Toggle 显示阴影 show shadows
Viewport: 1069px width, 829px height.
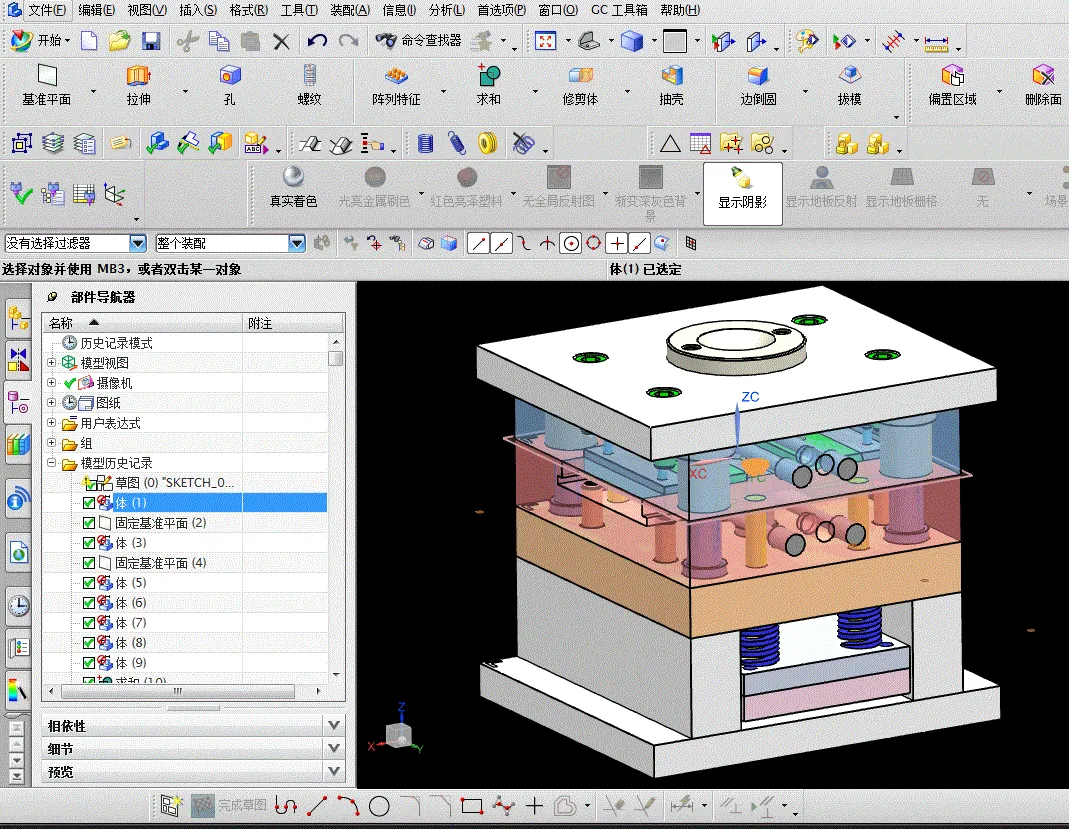pos(742,194)
